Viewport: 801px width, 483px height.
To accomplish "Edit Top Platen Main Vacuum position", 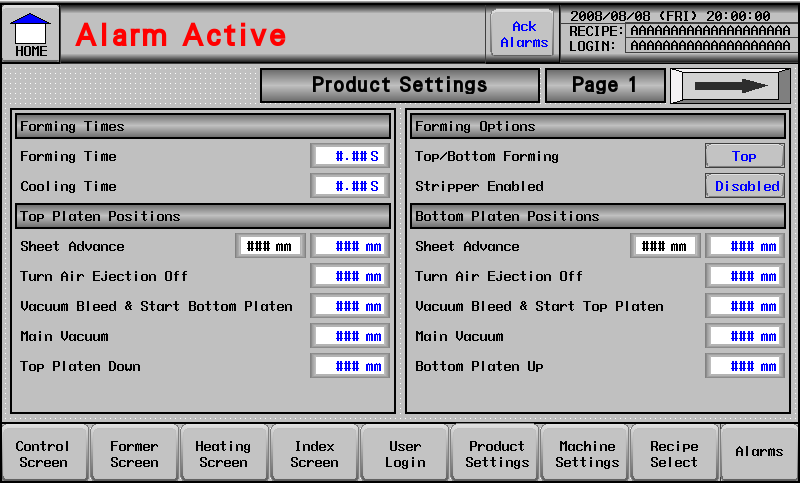I will (x=349, y=336).
